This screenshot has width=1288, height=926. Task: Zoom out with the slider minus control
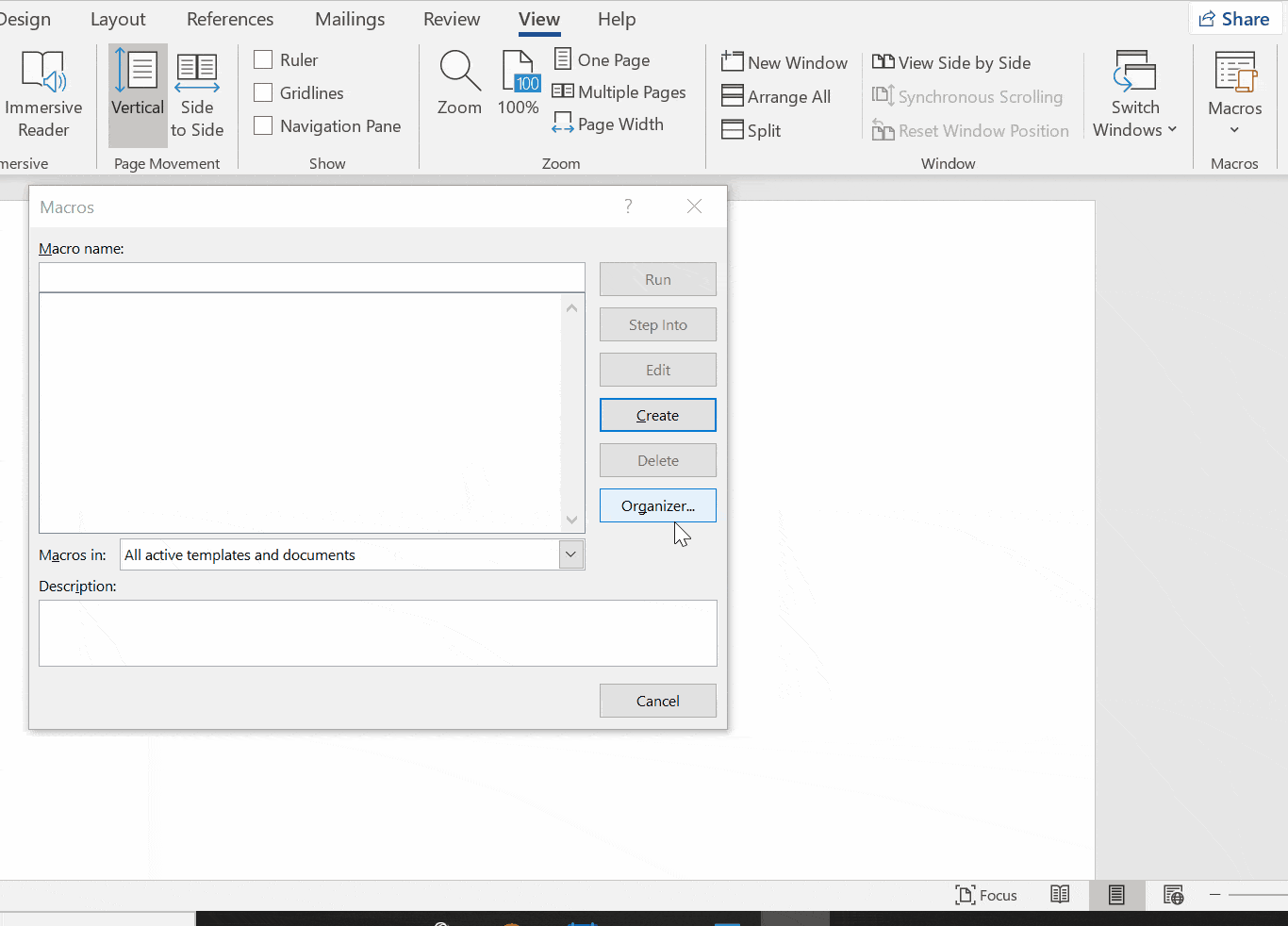click(x=1216, y=895)
